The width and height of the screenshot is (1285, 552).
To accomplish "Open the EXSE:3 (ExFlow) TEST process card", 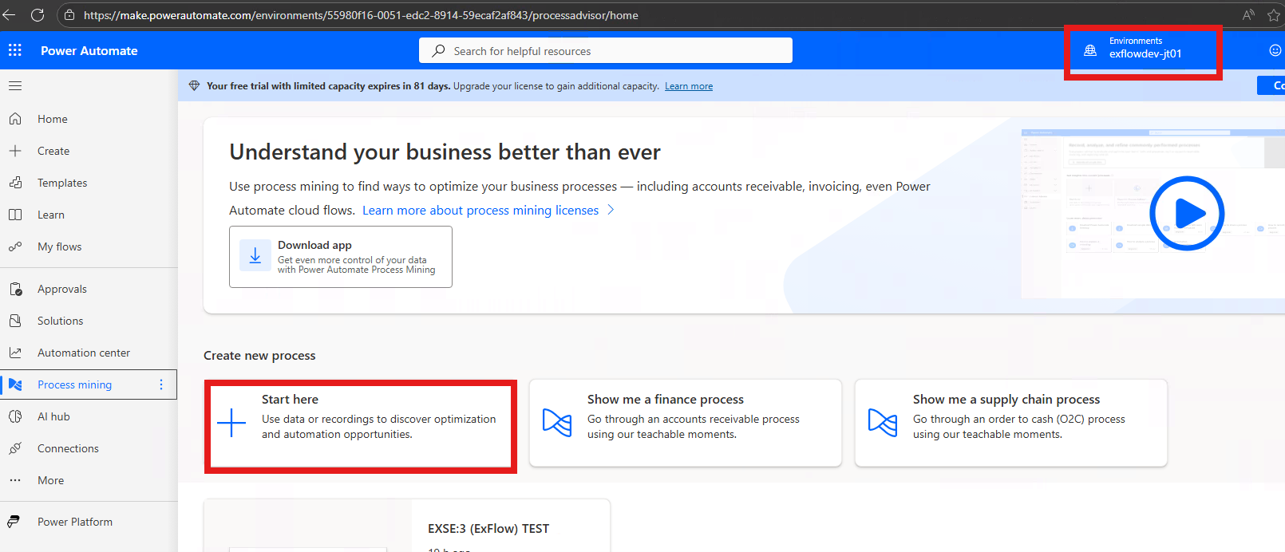I will point(407,526).
